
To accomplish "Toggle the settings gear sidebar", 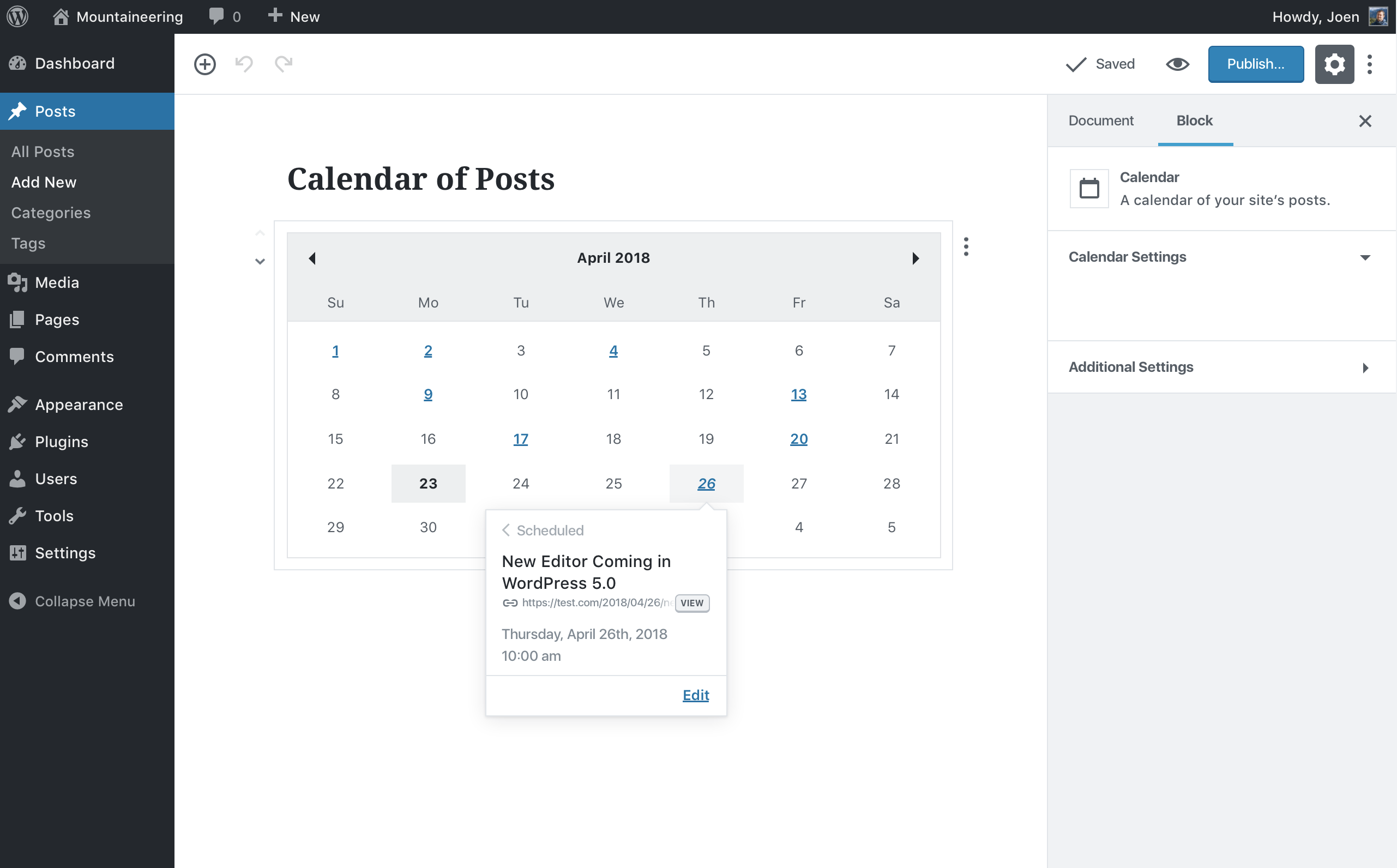I will pos(1334,64).
